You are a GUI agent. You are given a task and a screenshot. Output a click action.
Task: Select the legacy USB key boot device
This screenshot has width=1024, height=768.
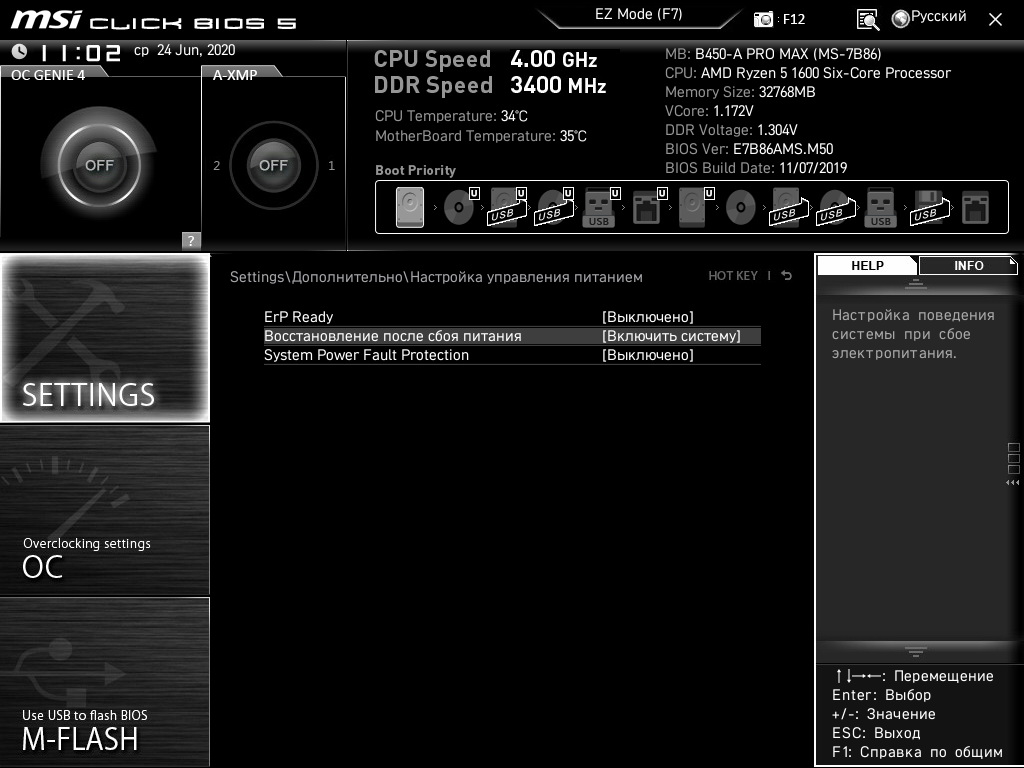[x=880, y=208]
